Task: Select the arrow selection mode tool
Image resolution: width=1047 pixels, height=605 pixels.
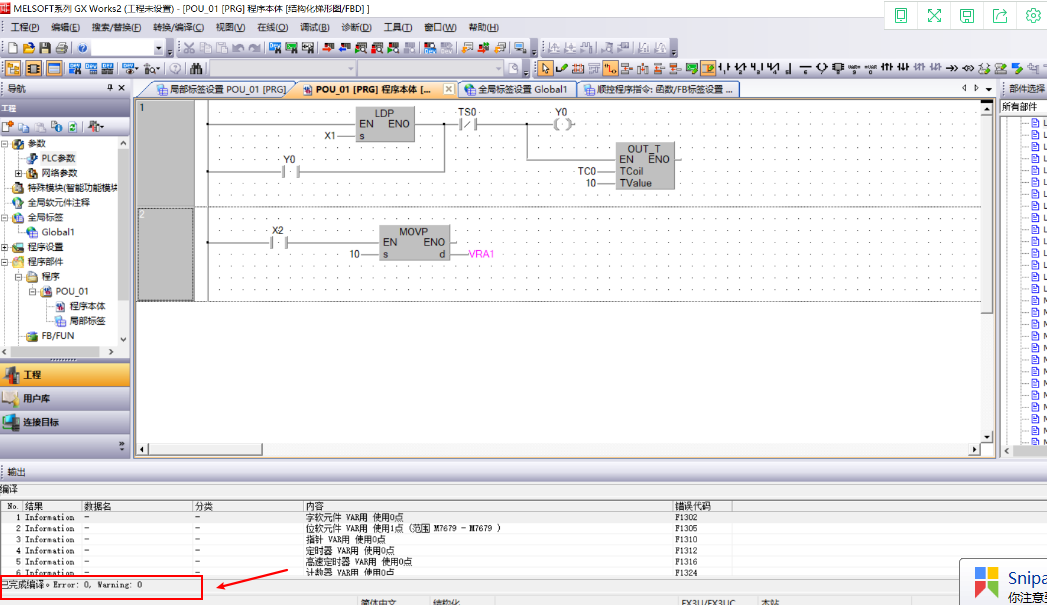Action: click(x=545, y=68)
